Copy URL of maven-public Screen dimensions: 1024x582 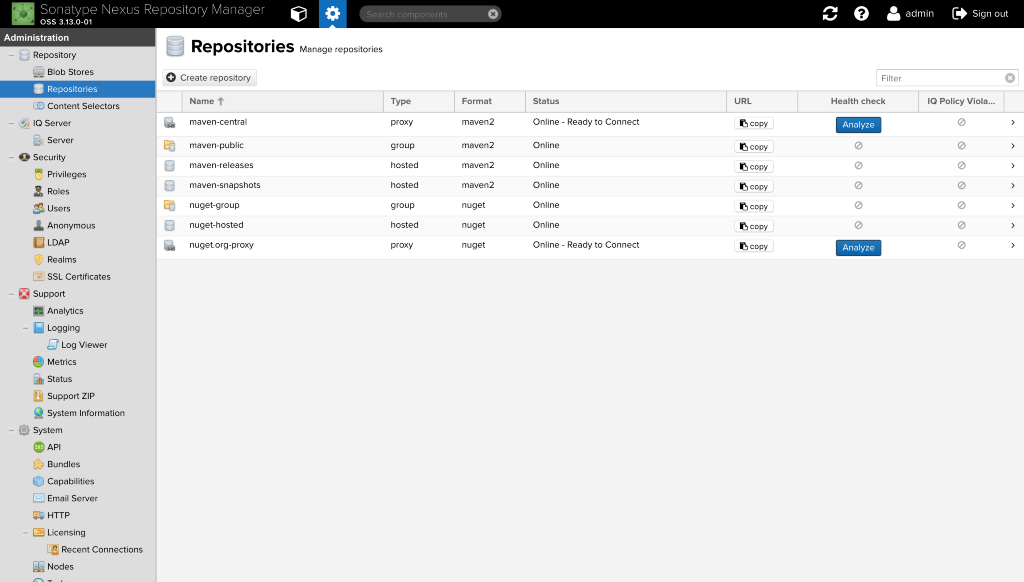pyautogui.click(x=754, y=147)
